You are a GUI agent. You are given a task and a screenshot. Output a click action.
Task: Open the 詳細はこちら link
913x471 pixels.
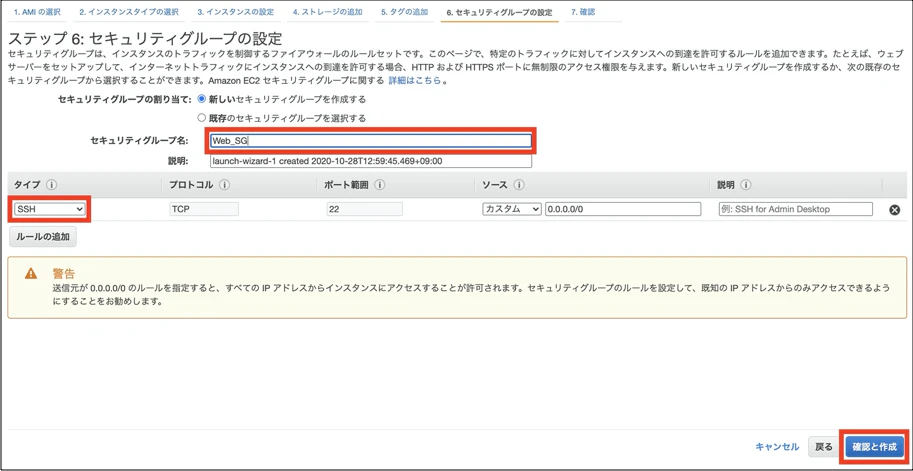tap(415, 80)
